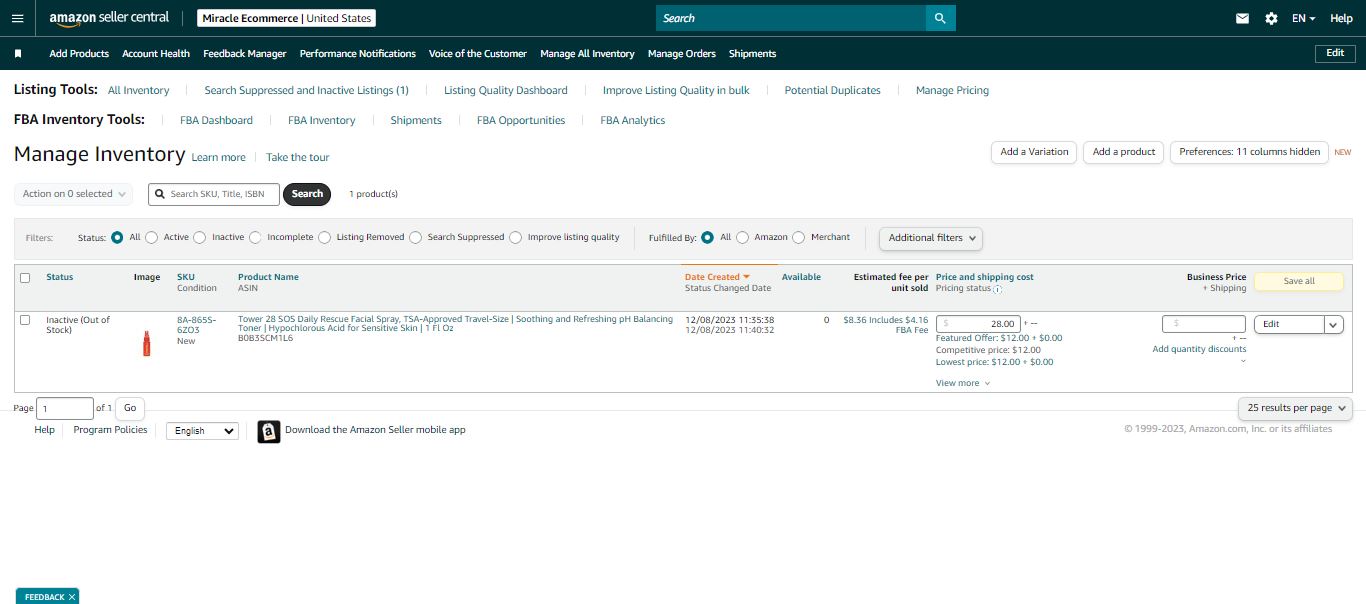Screen dimensions: 1366x604
Task: Select Fulfilled By Amazon radio
Action: point(742,238)
